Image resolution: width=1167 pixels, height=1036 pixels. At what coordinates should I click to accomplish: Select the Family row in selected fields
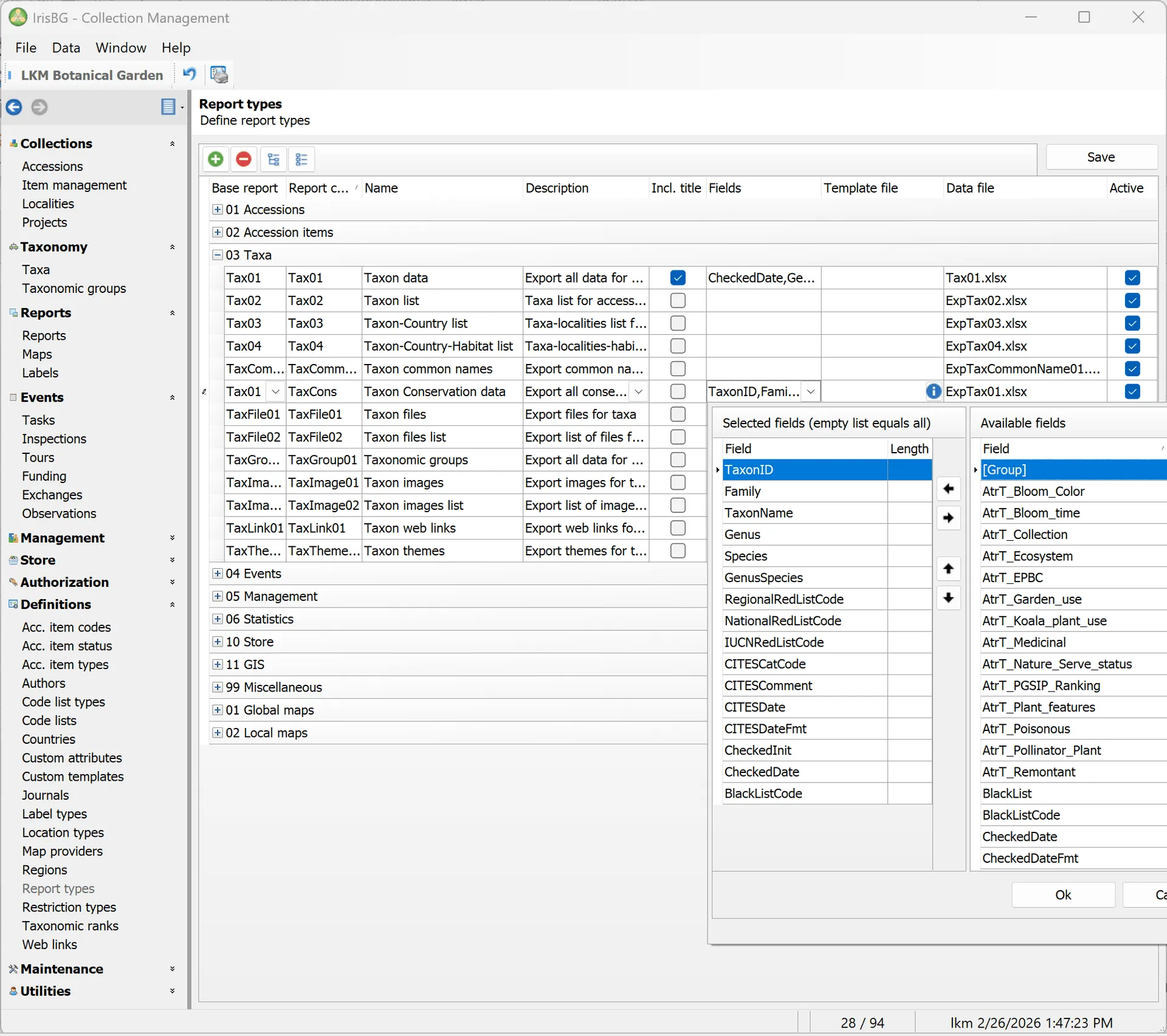click(x=827, y=492)
